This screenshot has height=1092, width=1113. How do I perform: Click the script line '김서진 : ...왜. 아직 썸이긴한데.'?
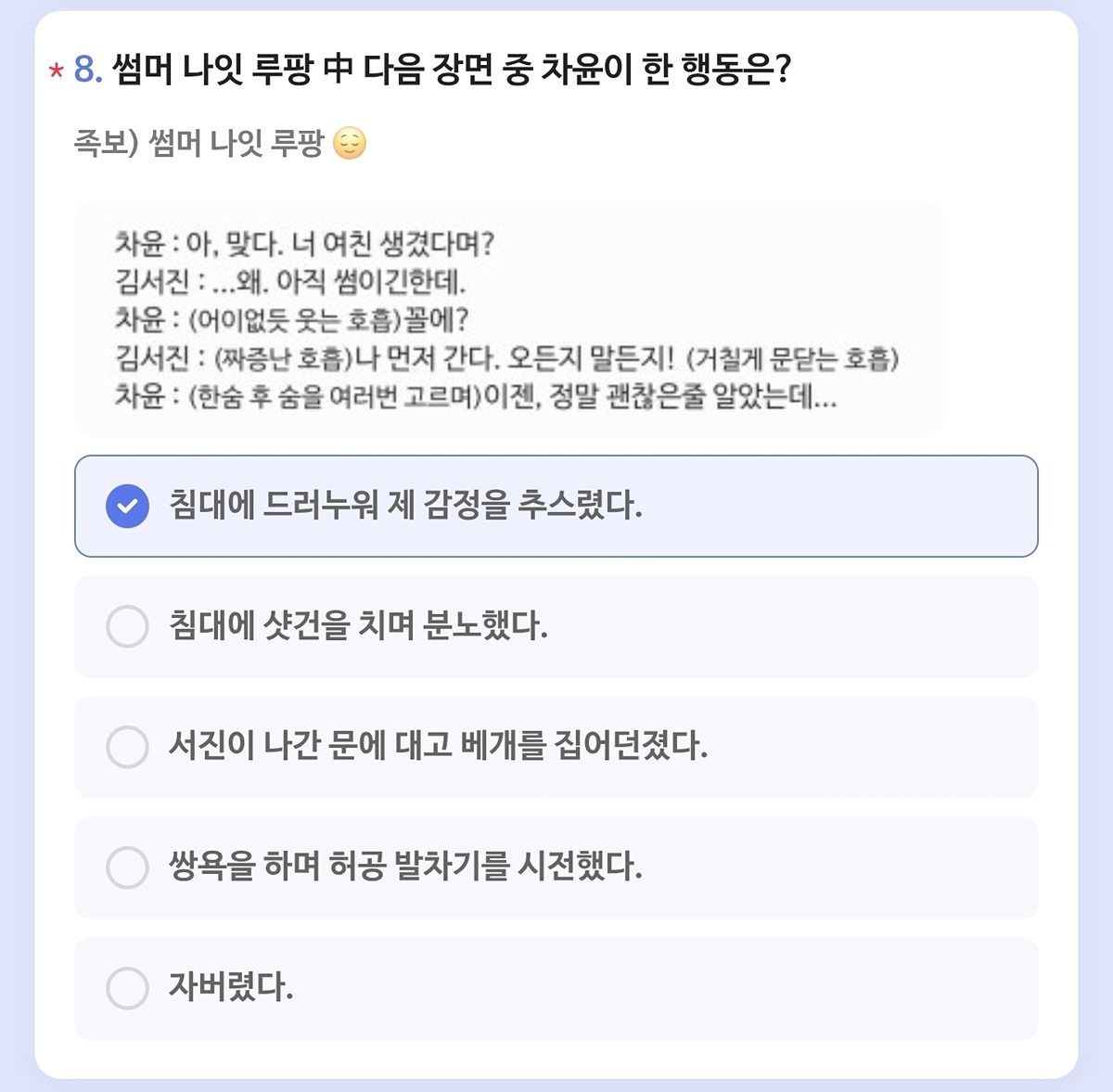point(290,282)
